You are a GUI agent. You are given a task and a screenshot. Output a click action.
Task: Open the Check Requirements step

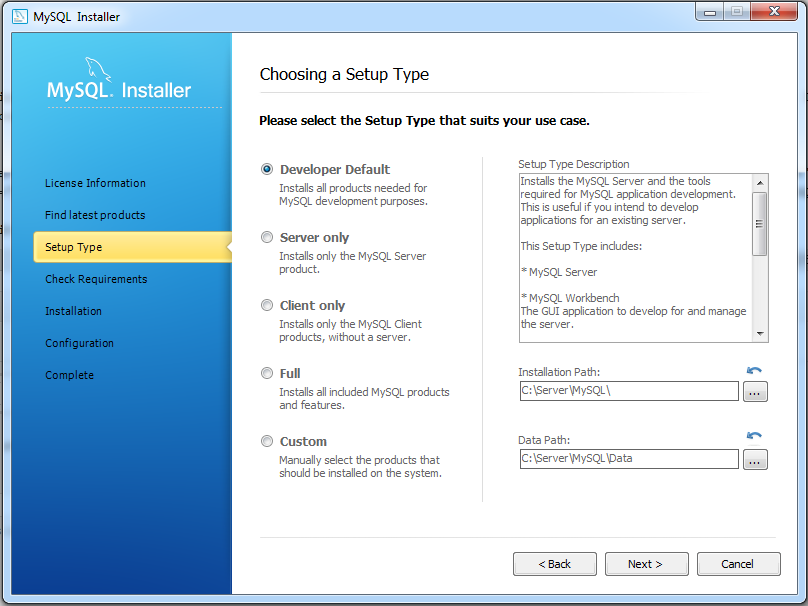[x=96, y=279]
